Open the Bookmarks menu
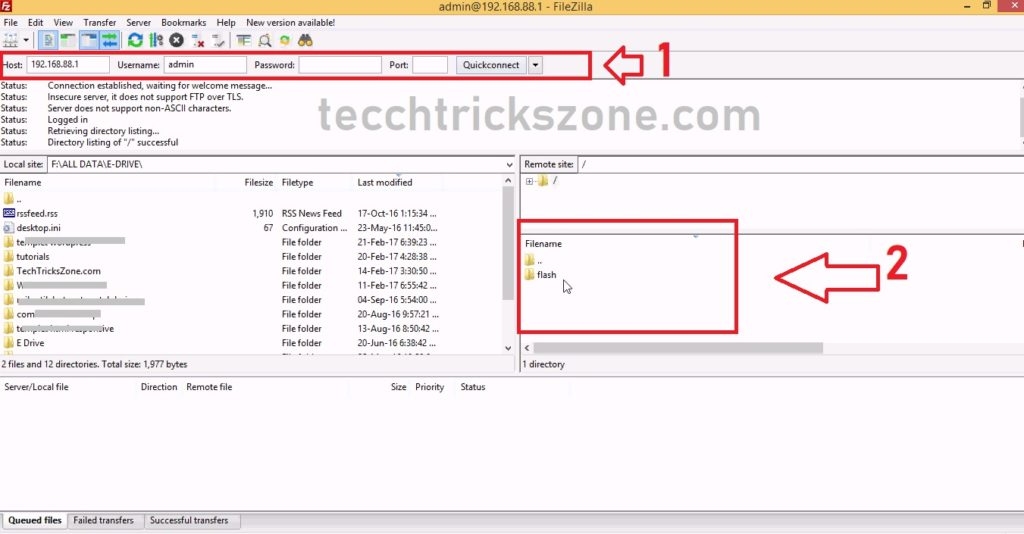Viewport: 1024px width, 534px height. (x=183, y=22)
